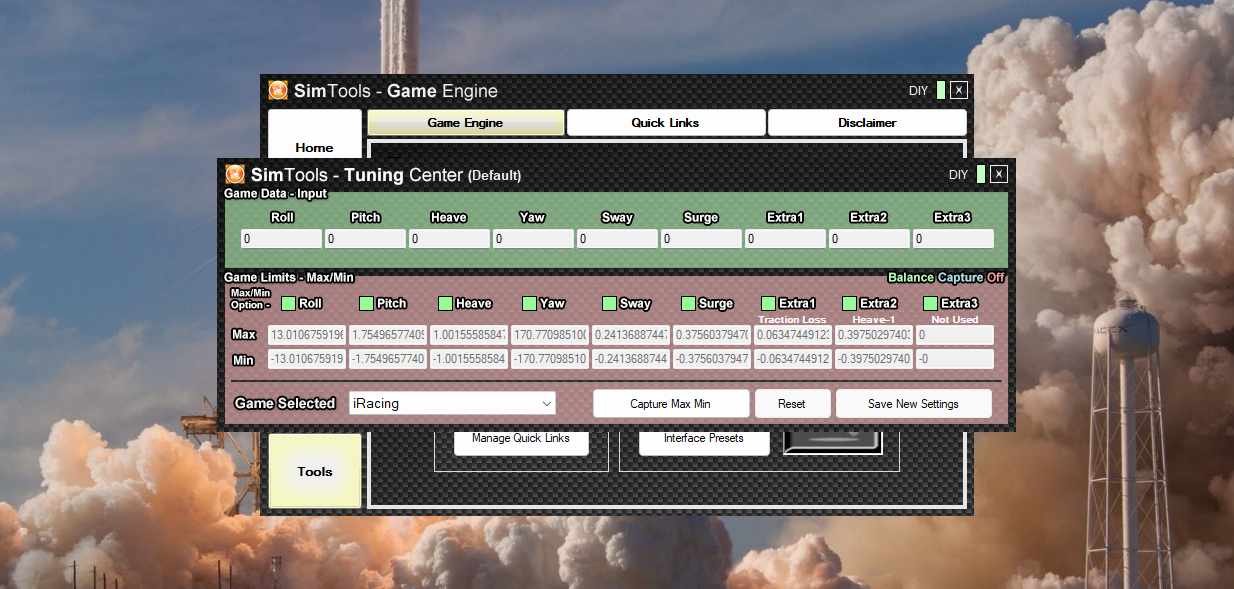
Task: Click the Heave Min value field
Action: (x=469, y=359)
